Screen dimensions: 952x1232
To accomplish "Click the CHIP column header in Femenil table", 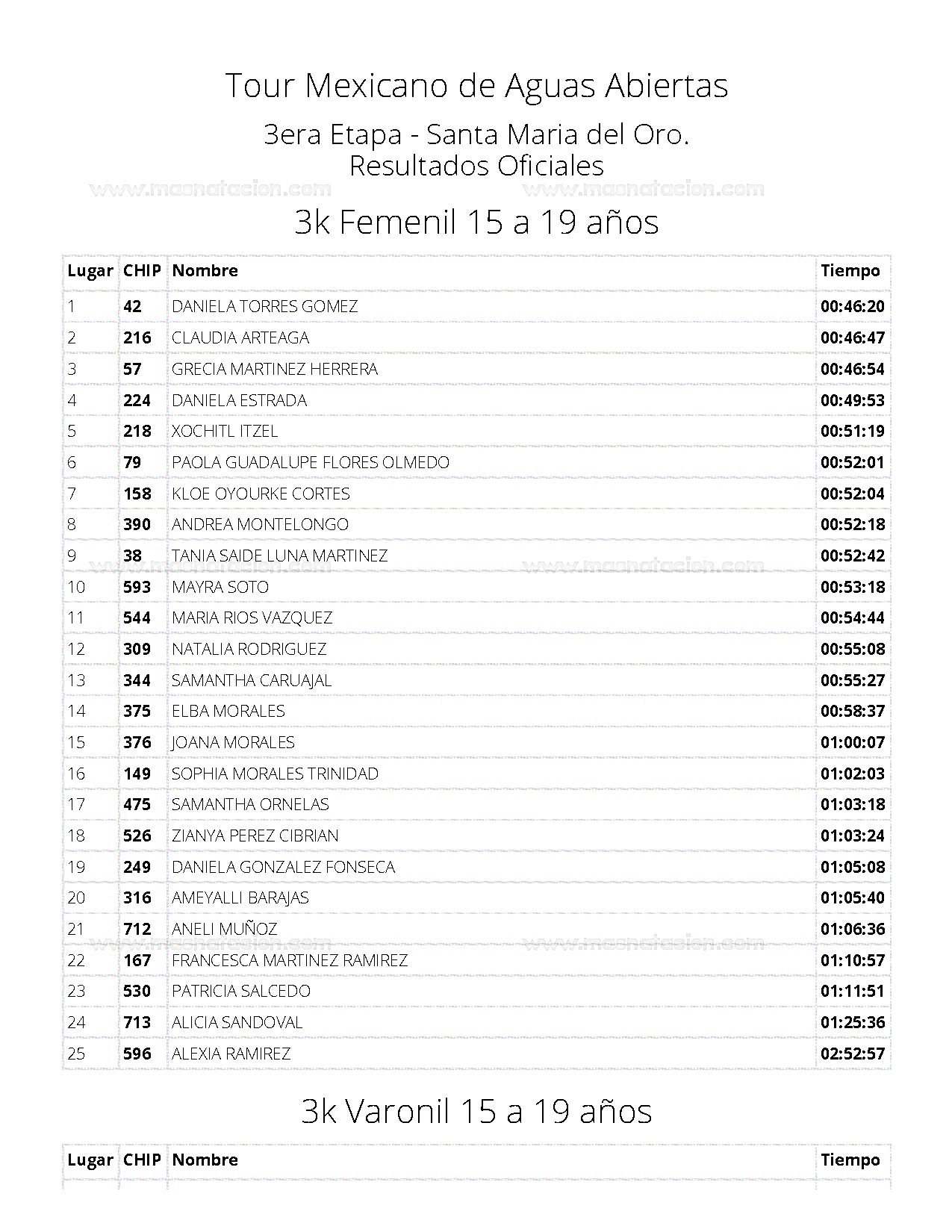I will [x=142, y=271].
